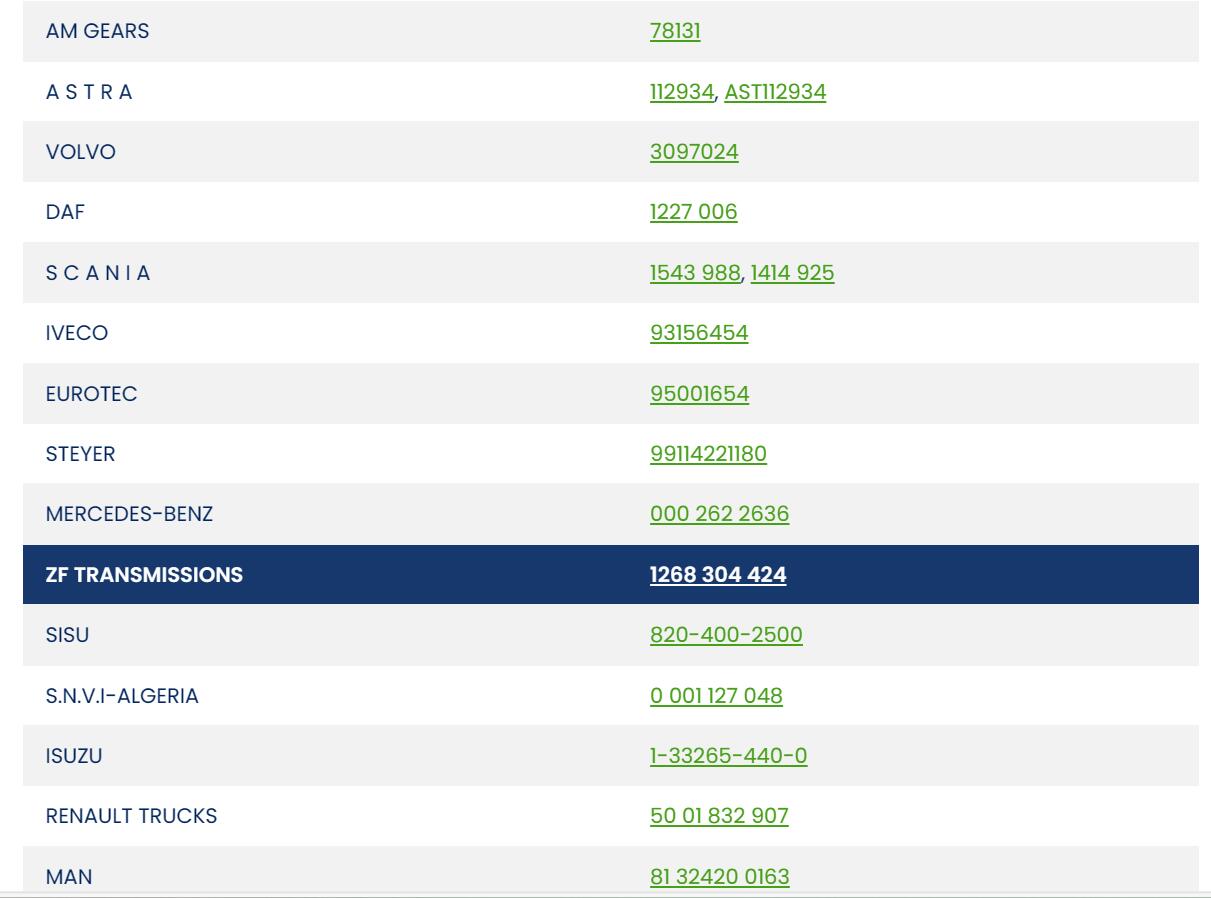Select Iveco part number 93156454
The width and height of the screenshot is (1211, 898).
click(x=699, y=333)
